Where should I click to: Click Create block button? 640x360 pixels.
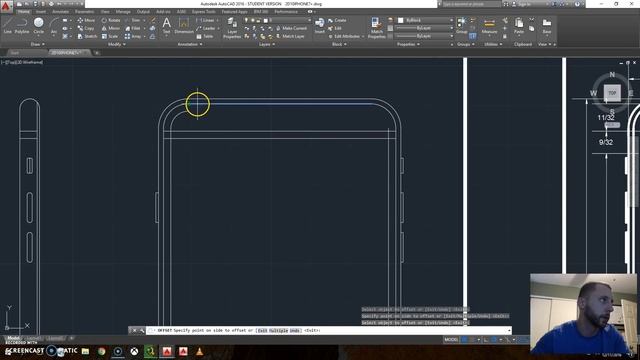coord(337,20)
